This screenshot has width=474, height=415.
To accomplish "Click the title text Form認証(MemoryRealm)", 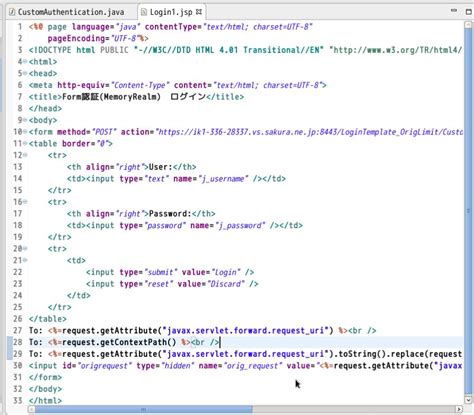I will pos(111,97).
